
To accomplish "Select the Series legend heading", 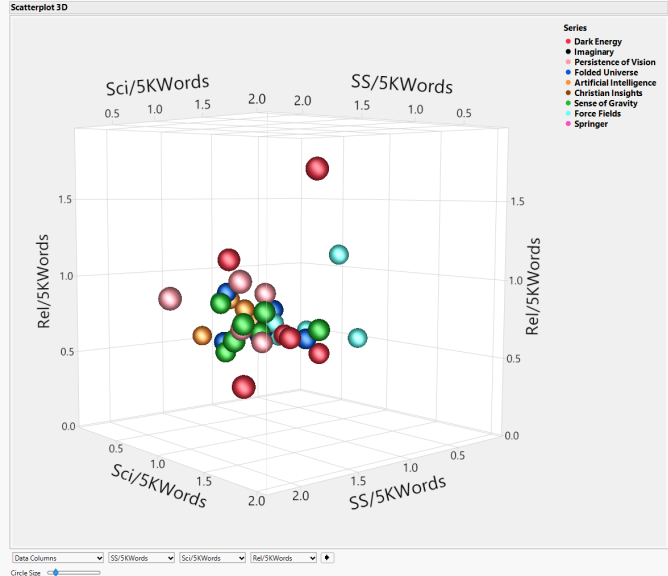I will (575, 28).
